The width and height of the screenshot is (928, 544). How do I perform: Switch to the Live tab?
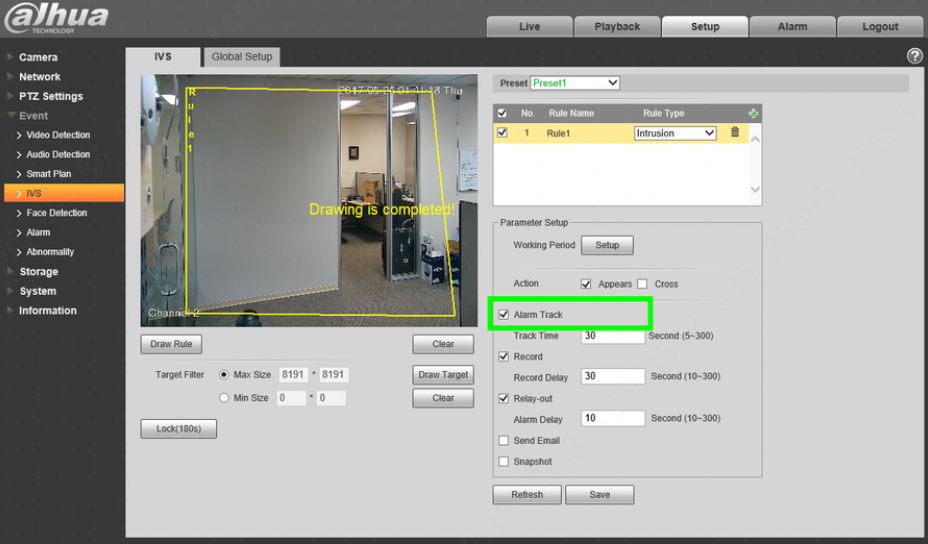[529, 27]
